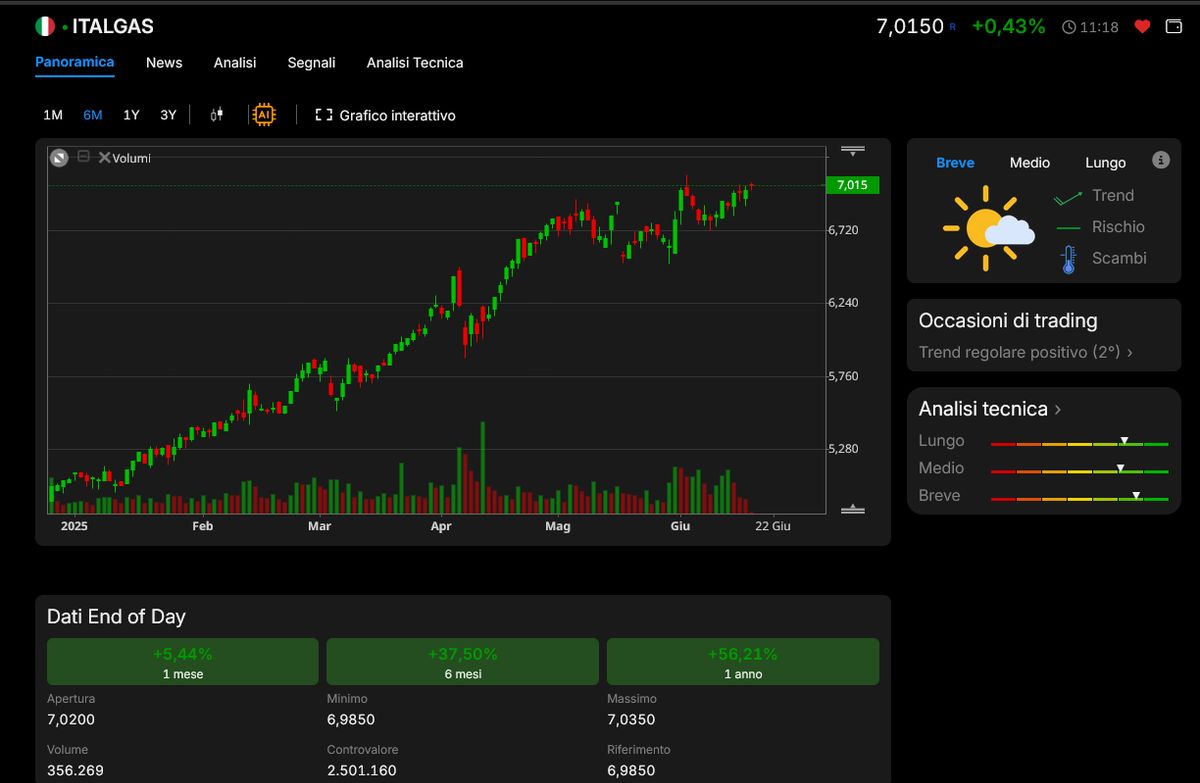Open Grafico interattivo full screen chart
Screen dimensions: 1200x783
[x=385, y=115]
